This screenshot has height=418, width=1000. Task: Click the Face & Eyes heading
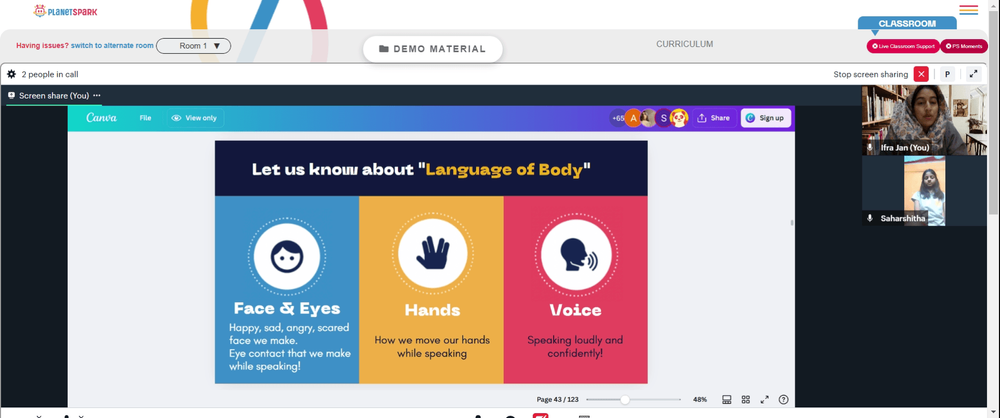287,308
